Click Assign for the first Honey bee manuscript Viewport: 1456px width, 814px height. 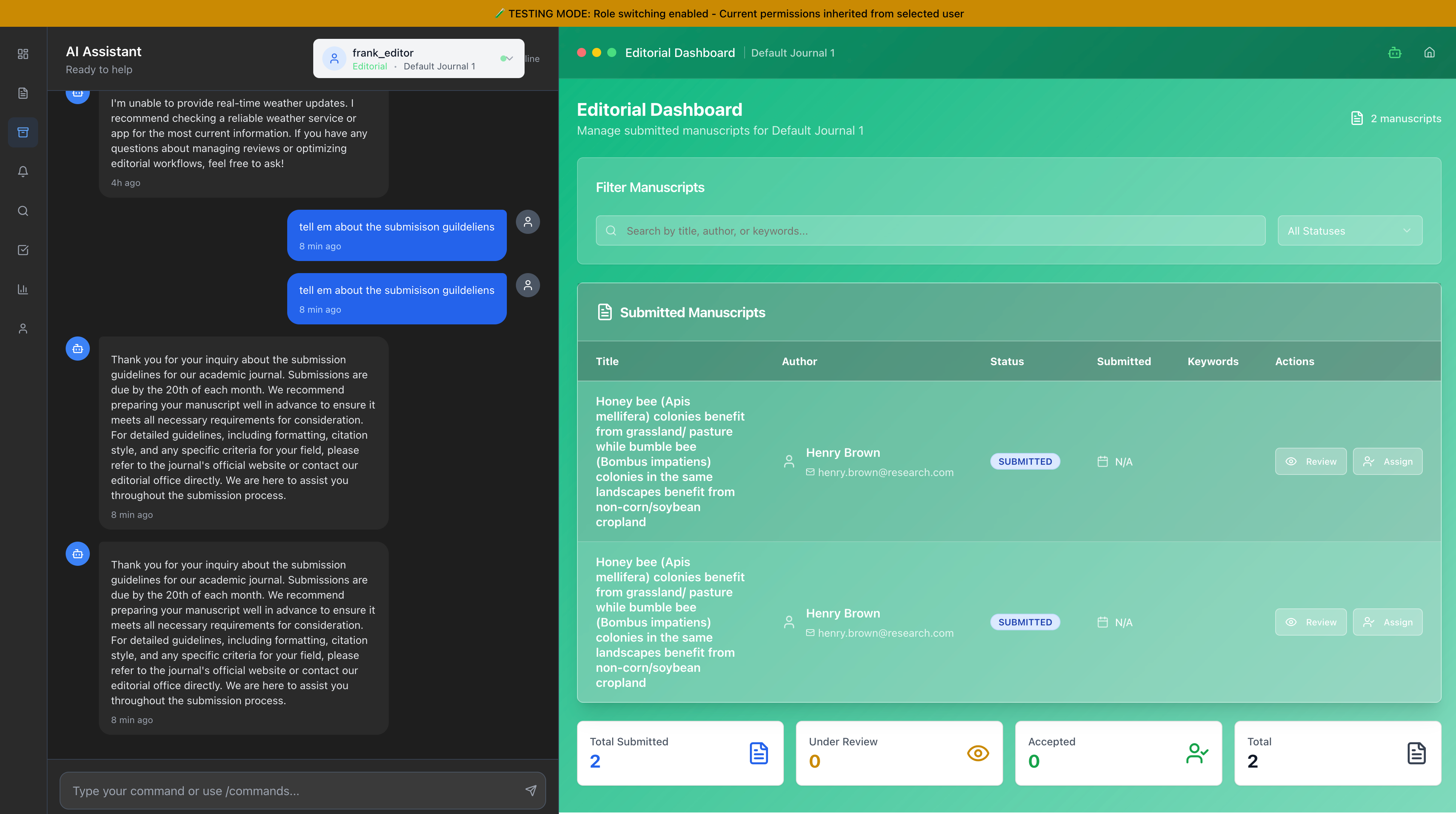1388,462
